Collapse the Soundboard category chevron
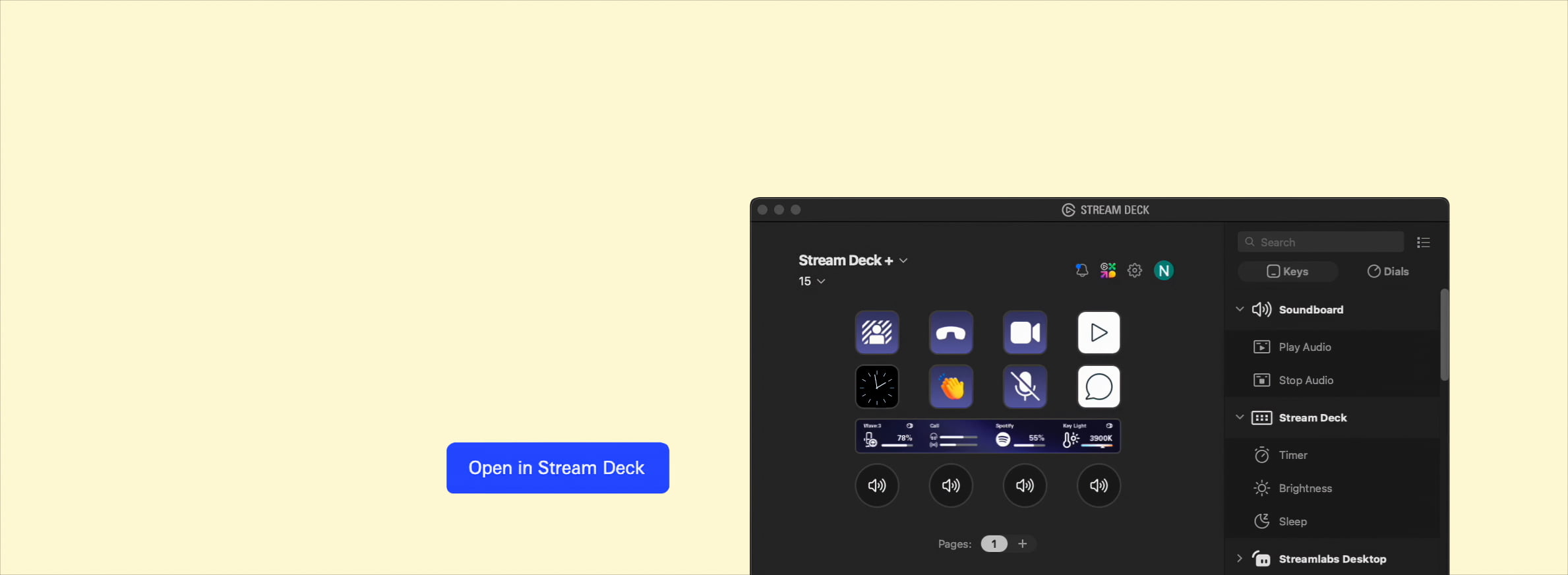Viewport: 1568px width, 575px height. (x=1239, y=309)
